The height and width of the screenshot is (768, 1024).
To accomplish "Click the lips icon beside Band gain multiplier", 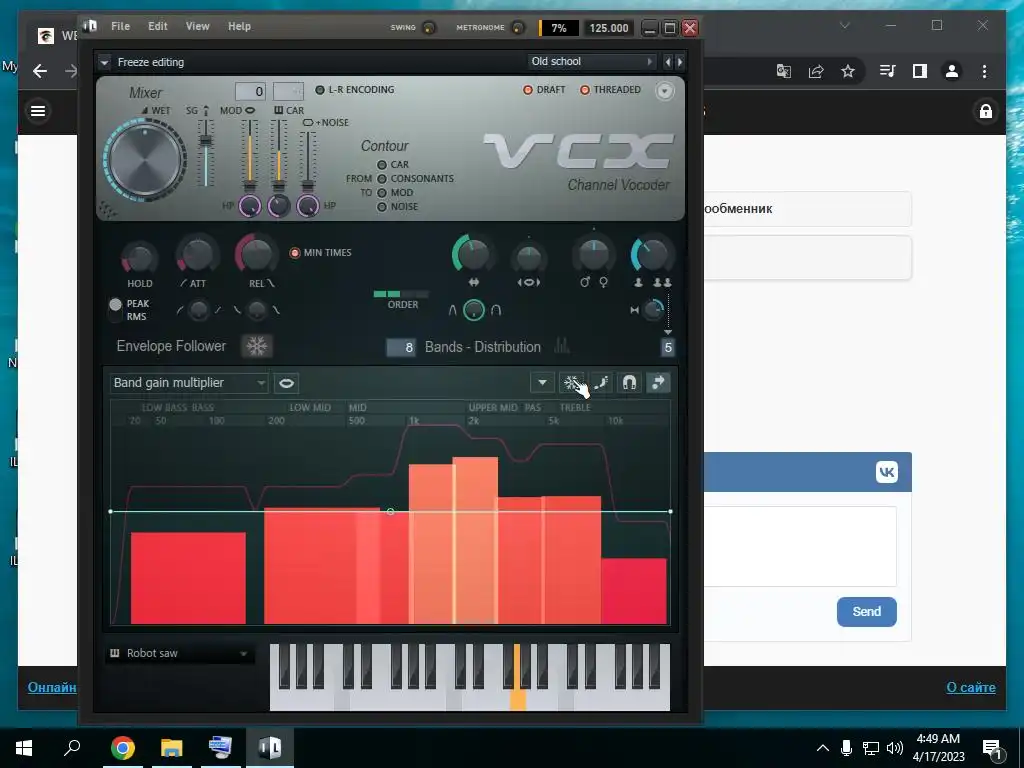I will 286,383.
